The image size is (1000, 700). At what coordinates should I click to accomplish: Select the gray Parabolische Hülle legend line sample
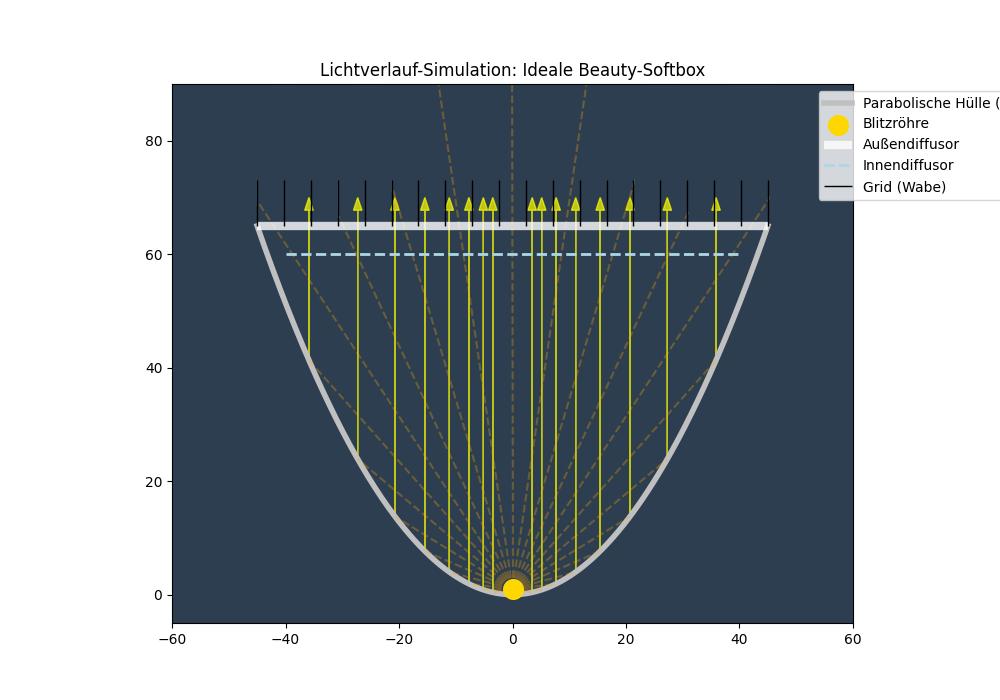pos(838,103)
